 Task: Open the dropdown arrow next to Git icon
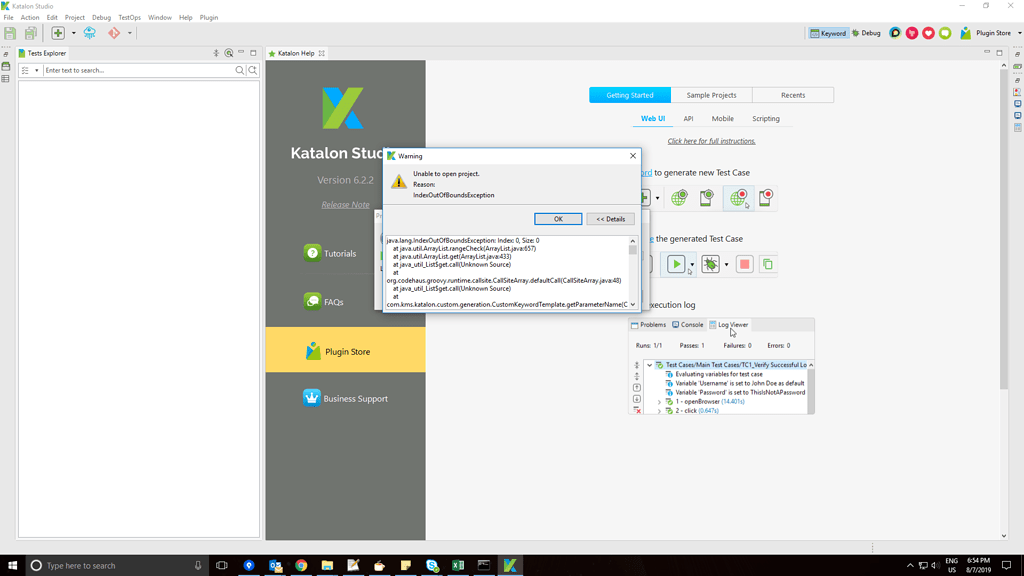[129, 33]
